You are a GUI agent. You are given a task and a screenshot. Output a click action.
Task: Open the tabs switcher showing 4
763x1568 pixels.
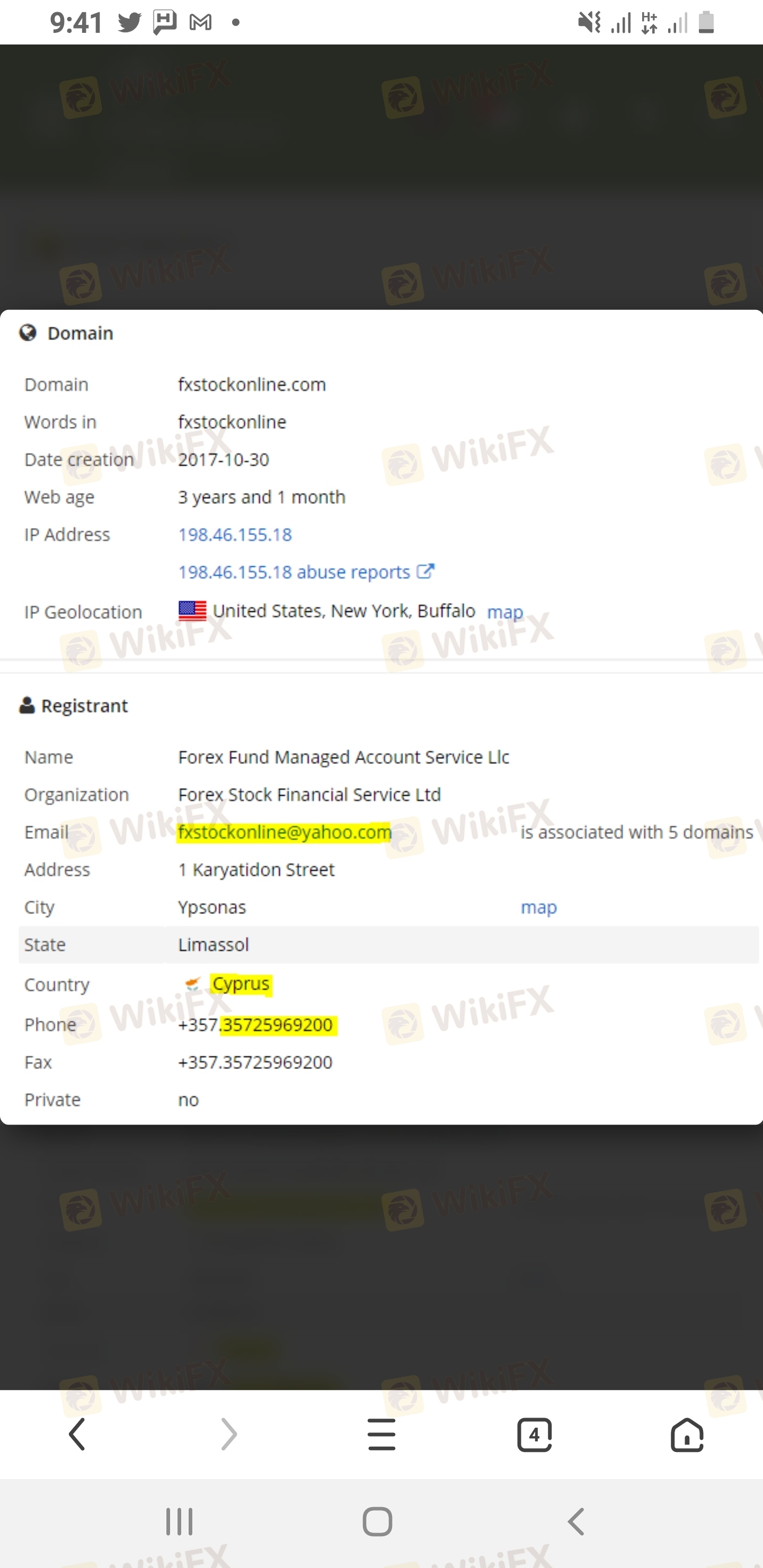pos(534,1435)
